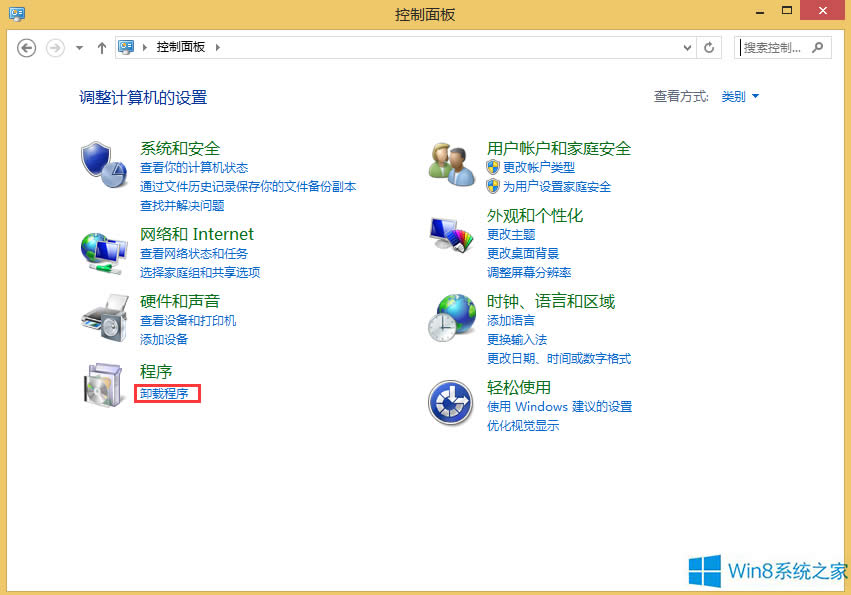Click the refresh icon next to address bar
The image size is (851, 595).
coord(708,47)
